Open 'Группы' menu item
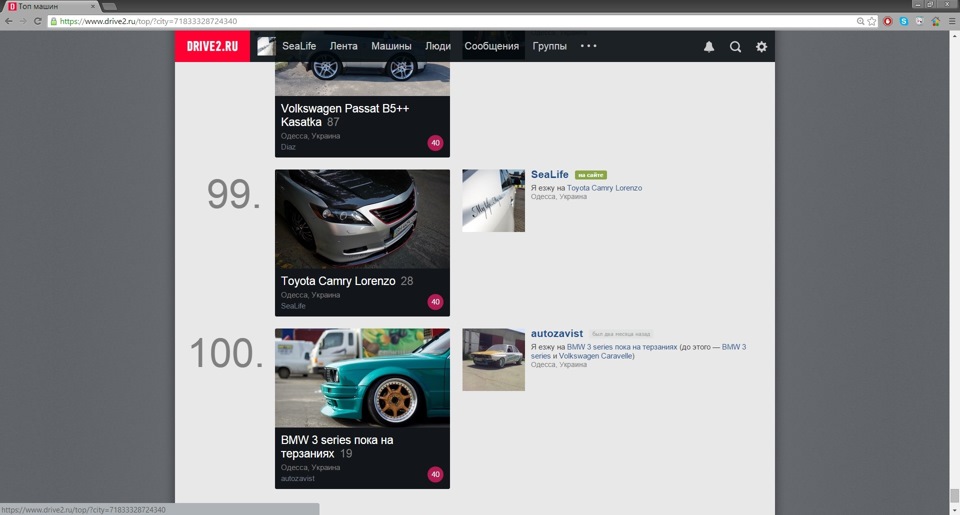This screenshot has width=960, height=515. tap(549, 46)
